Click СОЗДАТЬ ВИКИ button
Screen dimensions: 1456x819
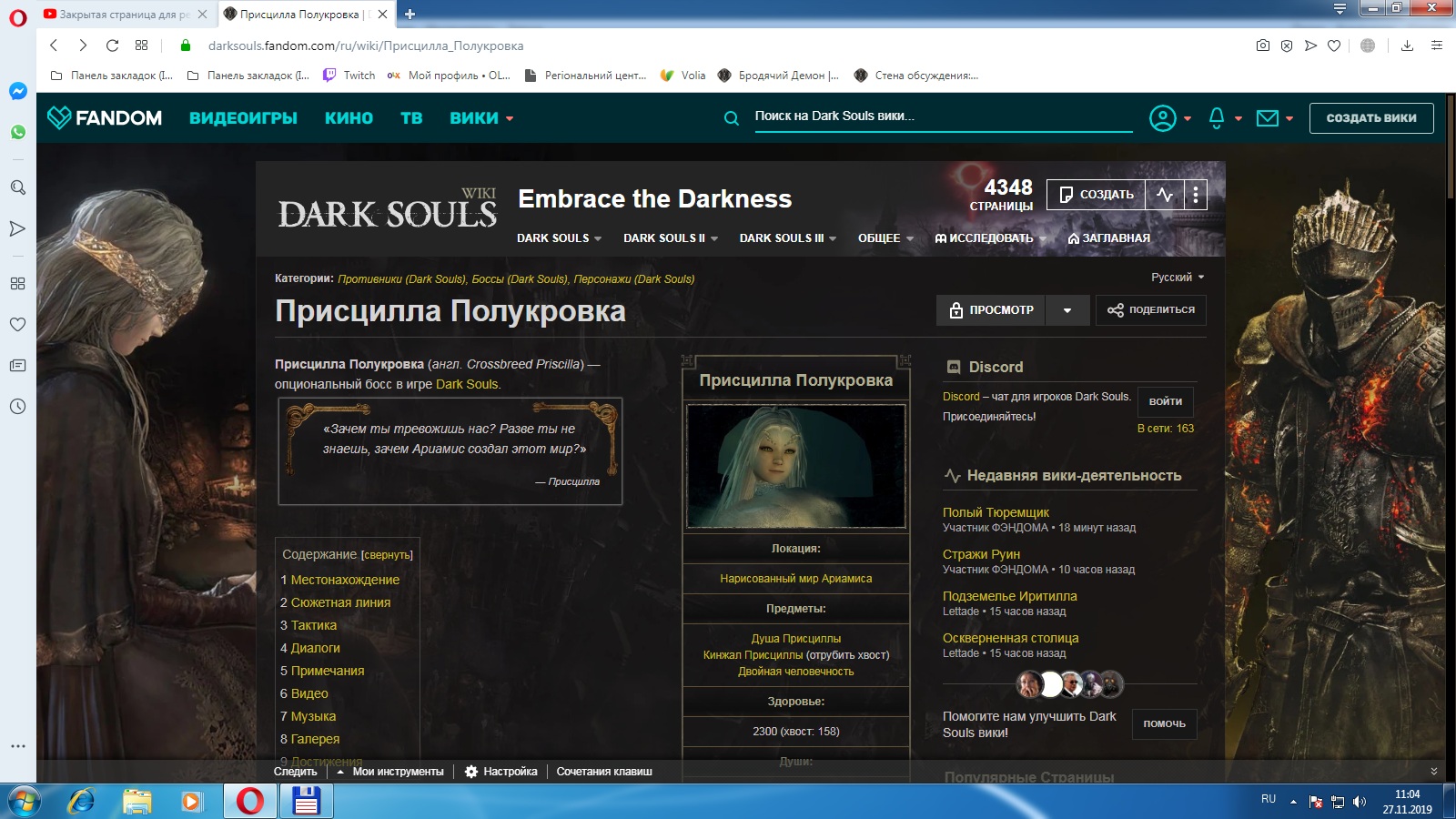(1371, 118)
